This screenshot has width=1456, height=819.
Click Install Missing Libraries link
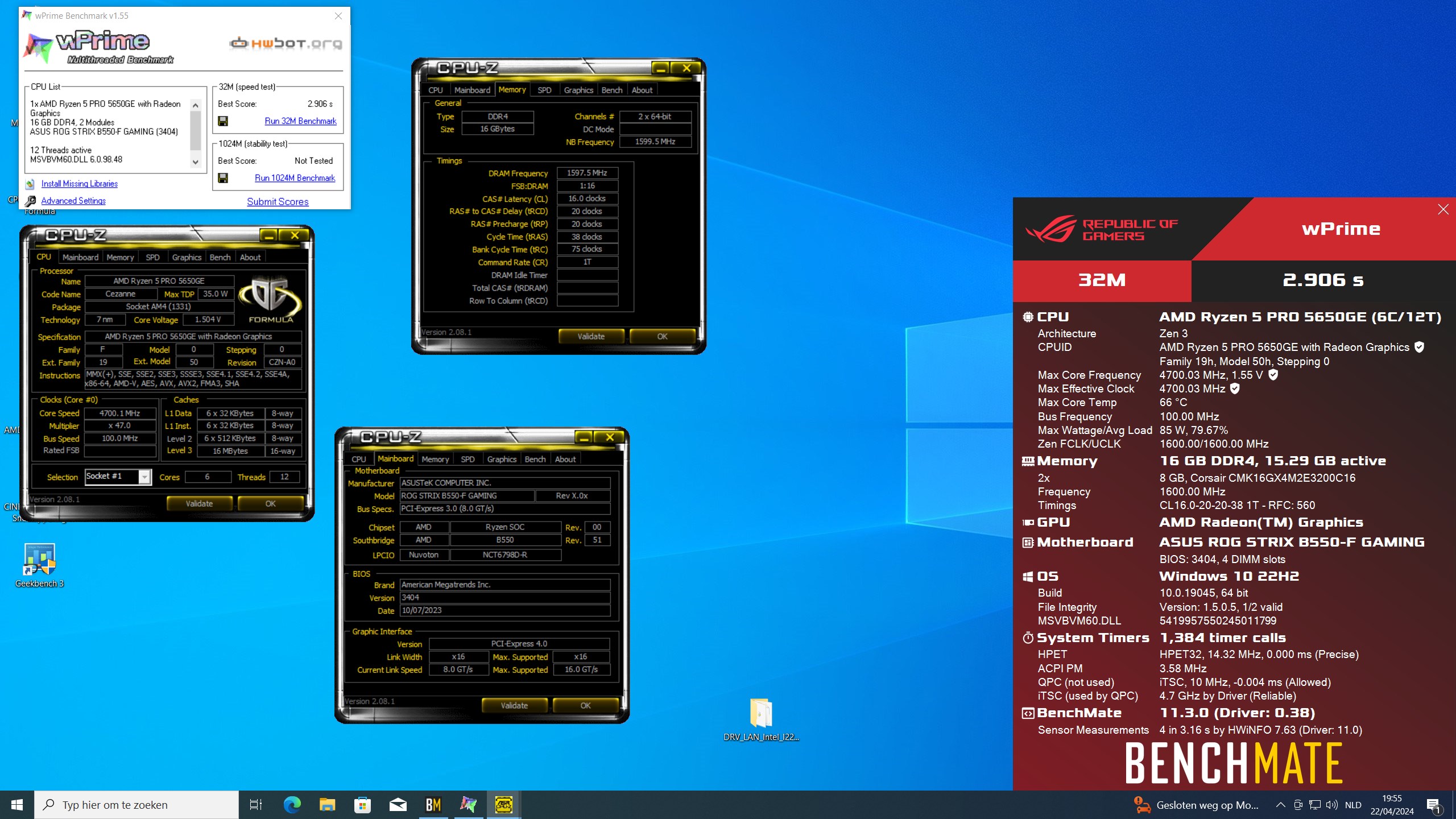(80, 184)
